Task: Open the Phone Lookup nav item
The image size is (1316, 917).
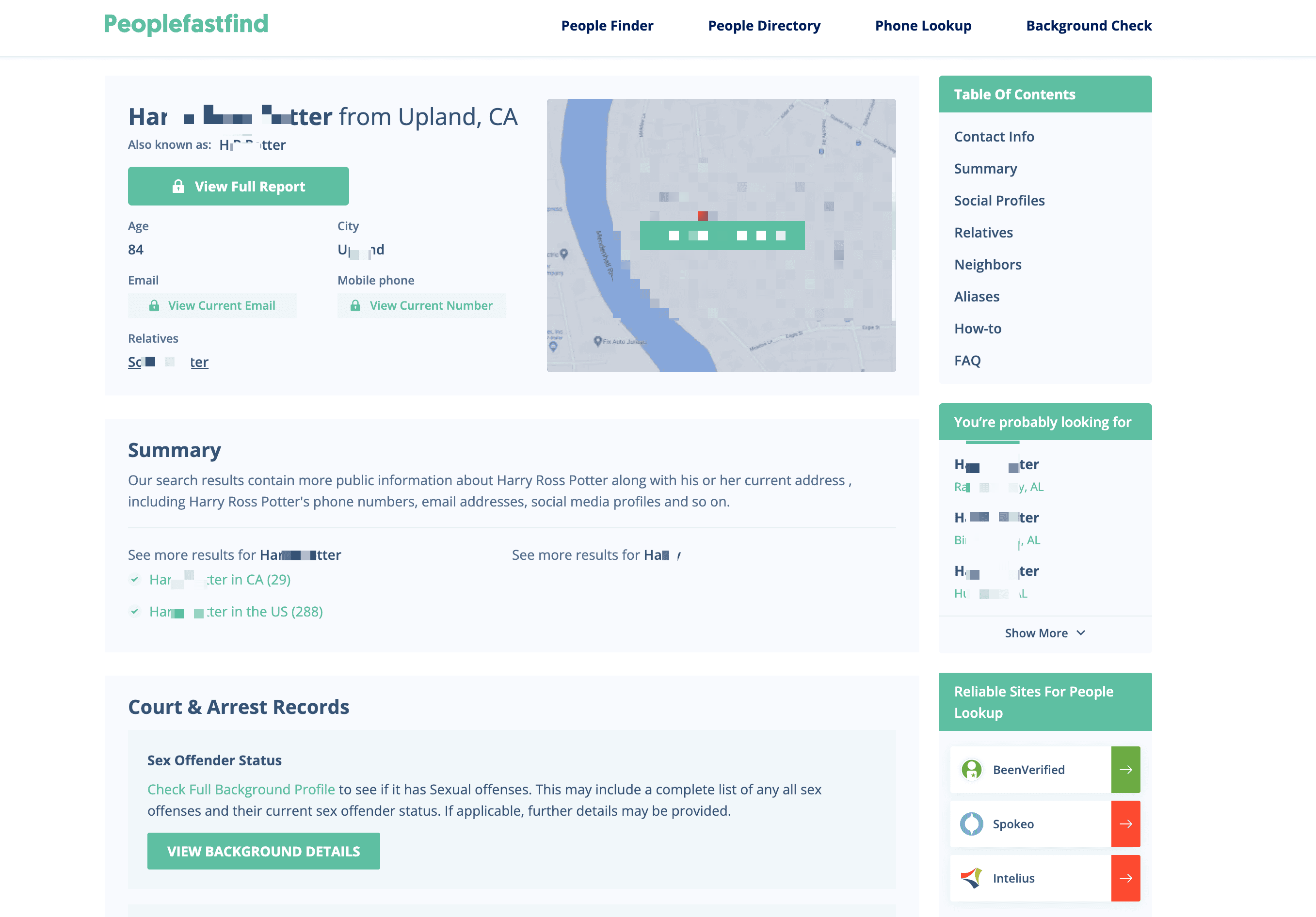Action: coord(923,26)
